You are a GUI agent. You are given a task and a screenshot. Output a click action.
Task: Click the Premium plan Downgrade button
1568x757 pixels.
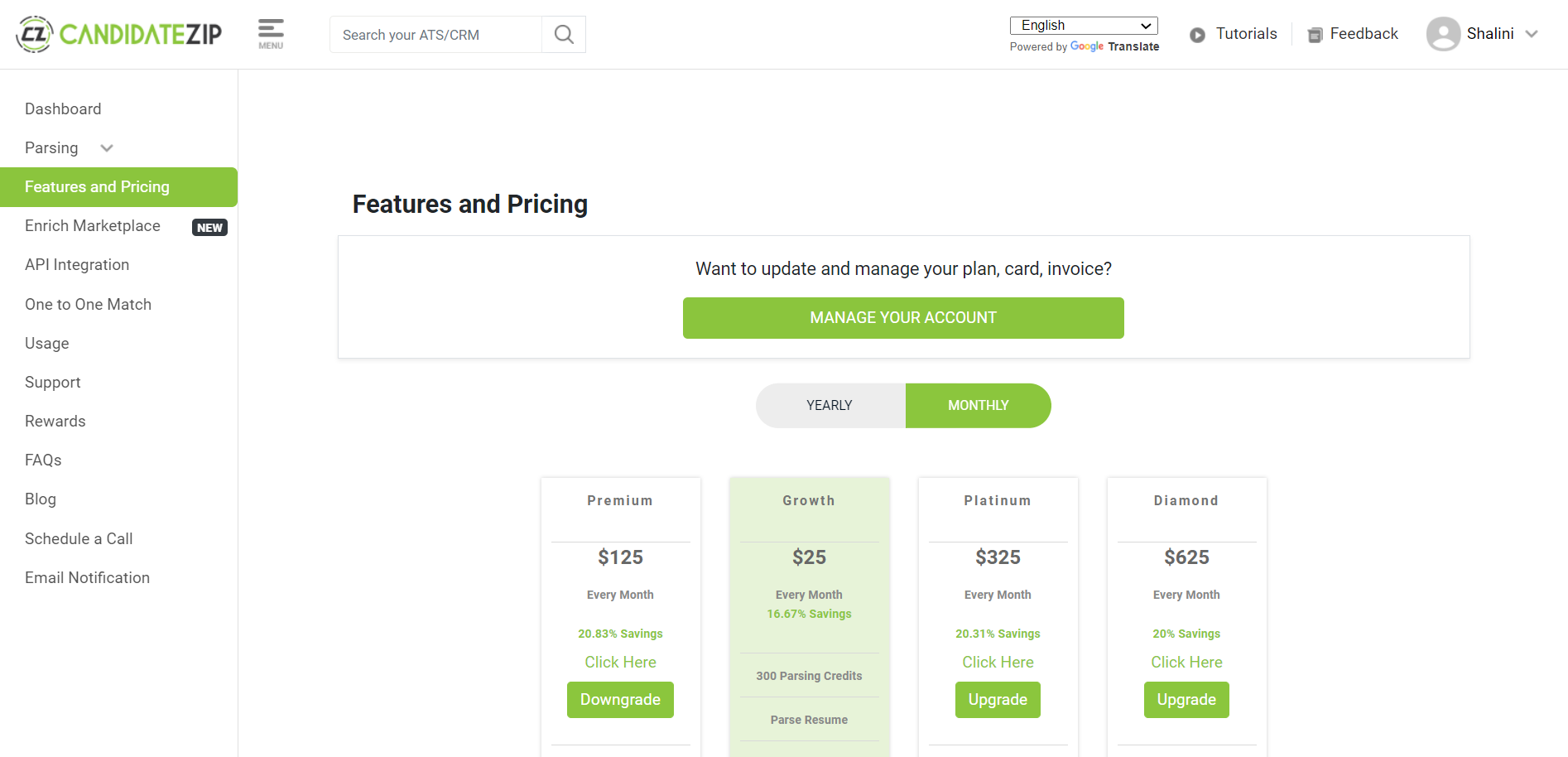pyautogui.click(x=620, y=700)
